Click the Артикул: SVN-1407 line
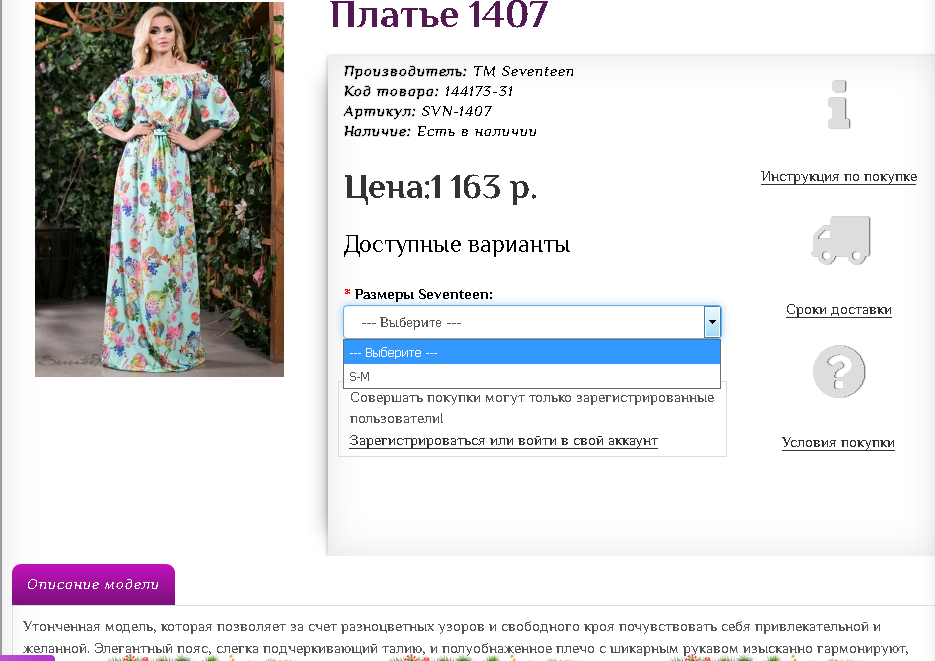Screen dimensions: 935x661 pyautogui.click(x=418, y=111)
